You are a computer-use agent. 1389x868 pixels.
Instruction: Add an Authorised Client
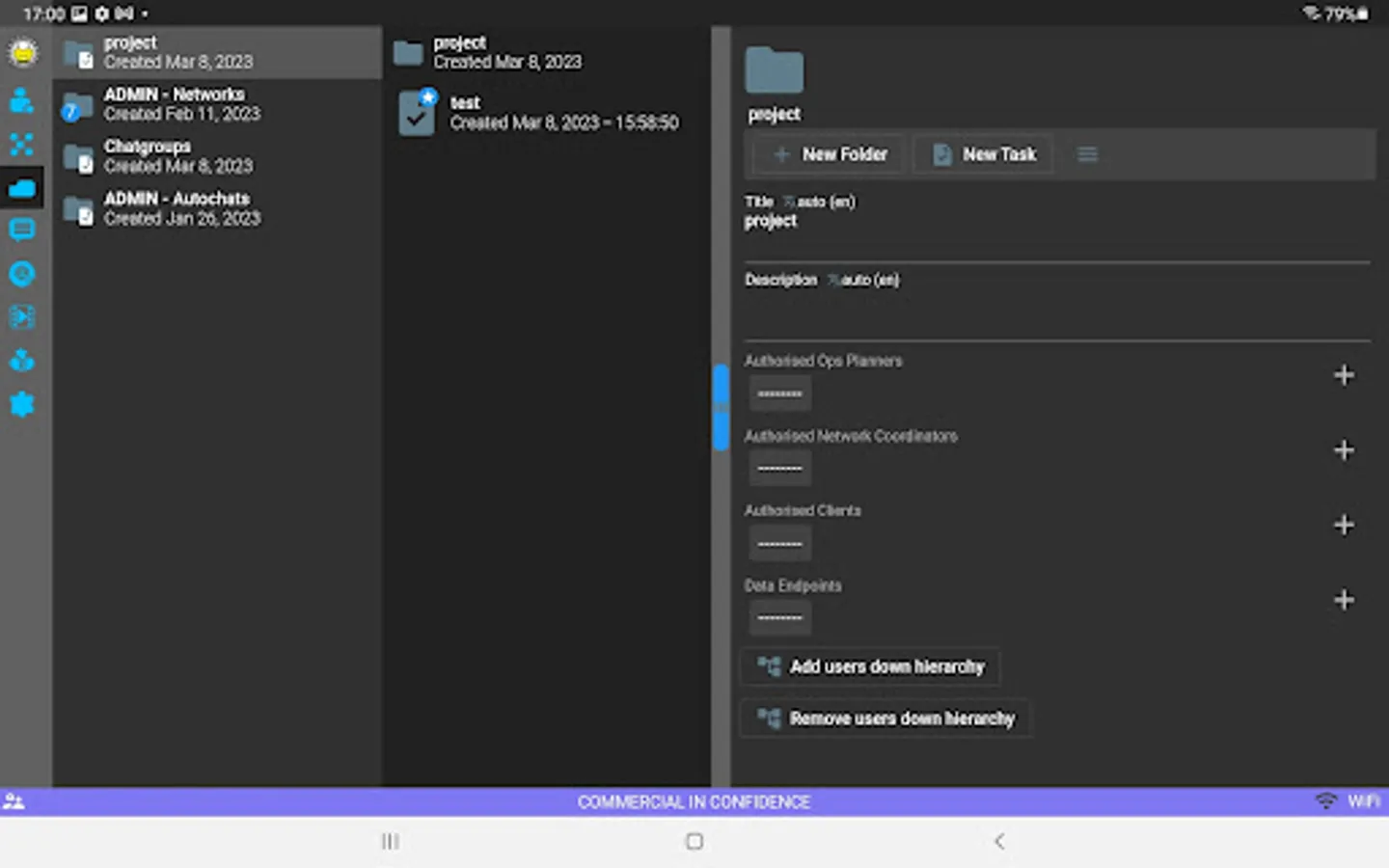point(1344,526)
